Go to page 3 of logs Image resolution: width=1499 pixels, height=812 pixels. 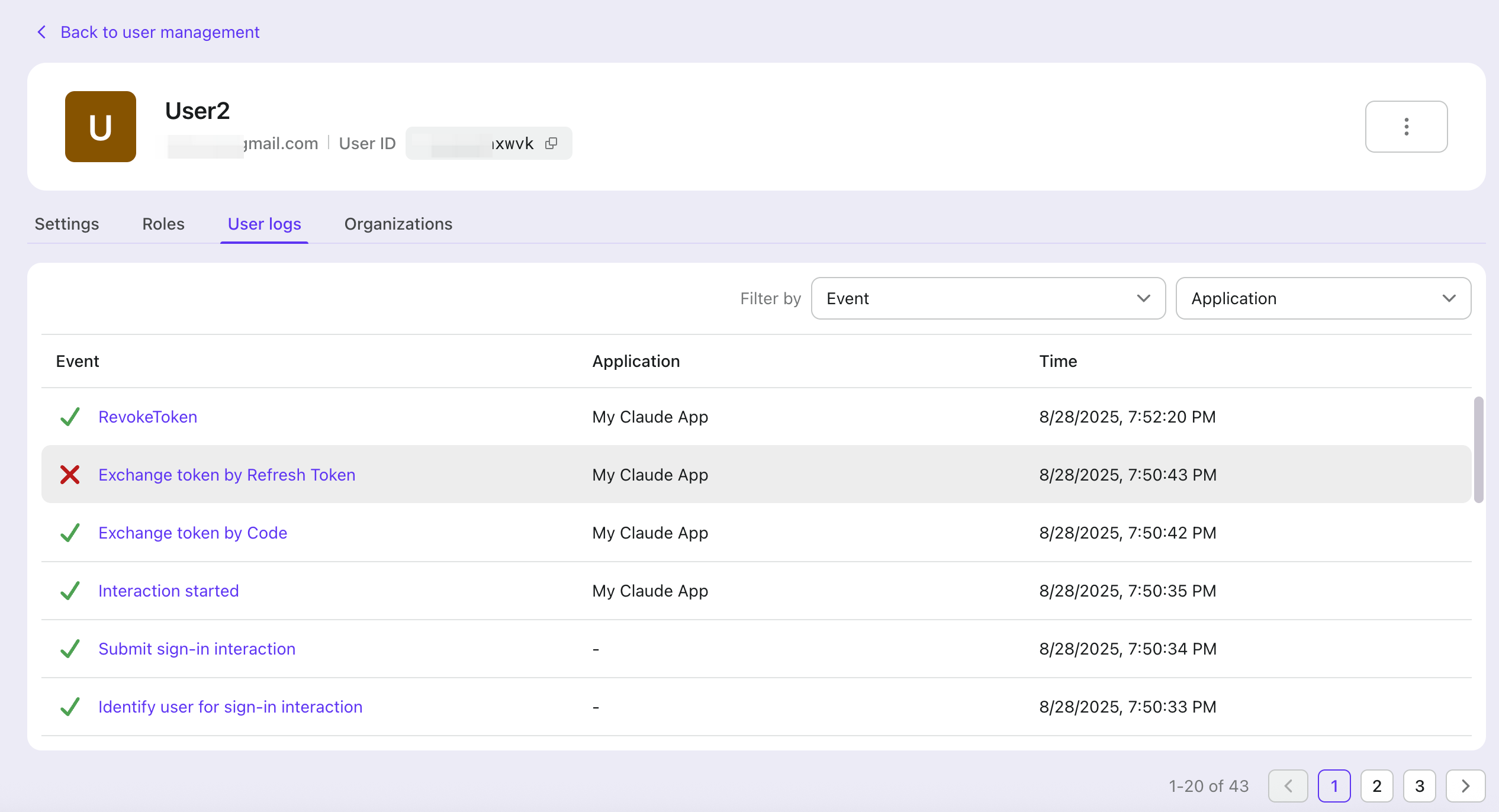[1420, 786]
